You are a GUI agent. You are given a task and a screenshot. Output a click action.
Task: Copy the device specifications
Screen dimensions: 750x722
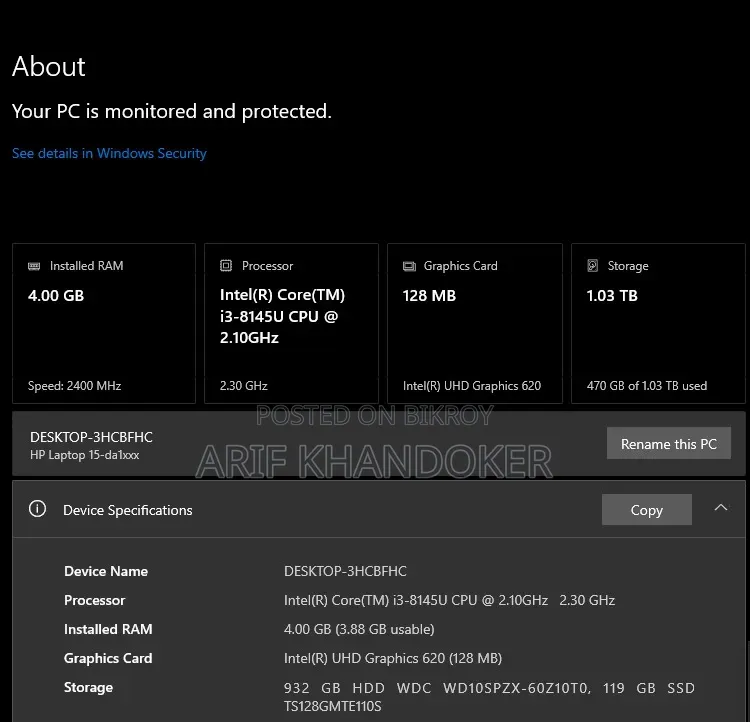(x=647, y=510)
